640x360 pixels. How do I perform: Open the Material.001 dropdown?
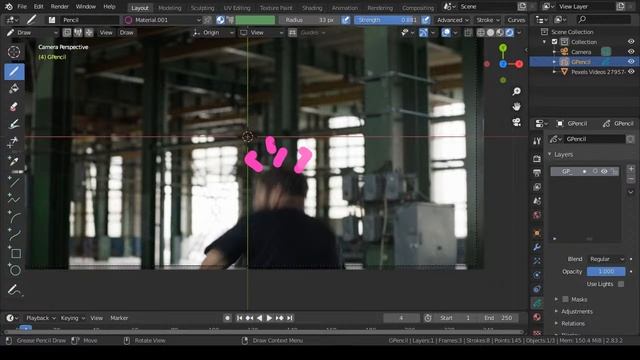162,20
